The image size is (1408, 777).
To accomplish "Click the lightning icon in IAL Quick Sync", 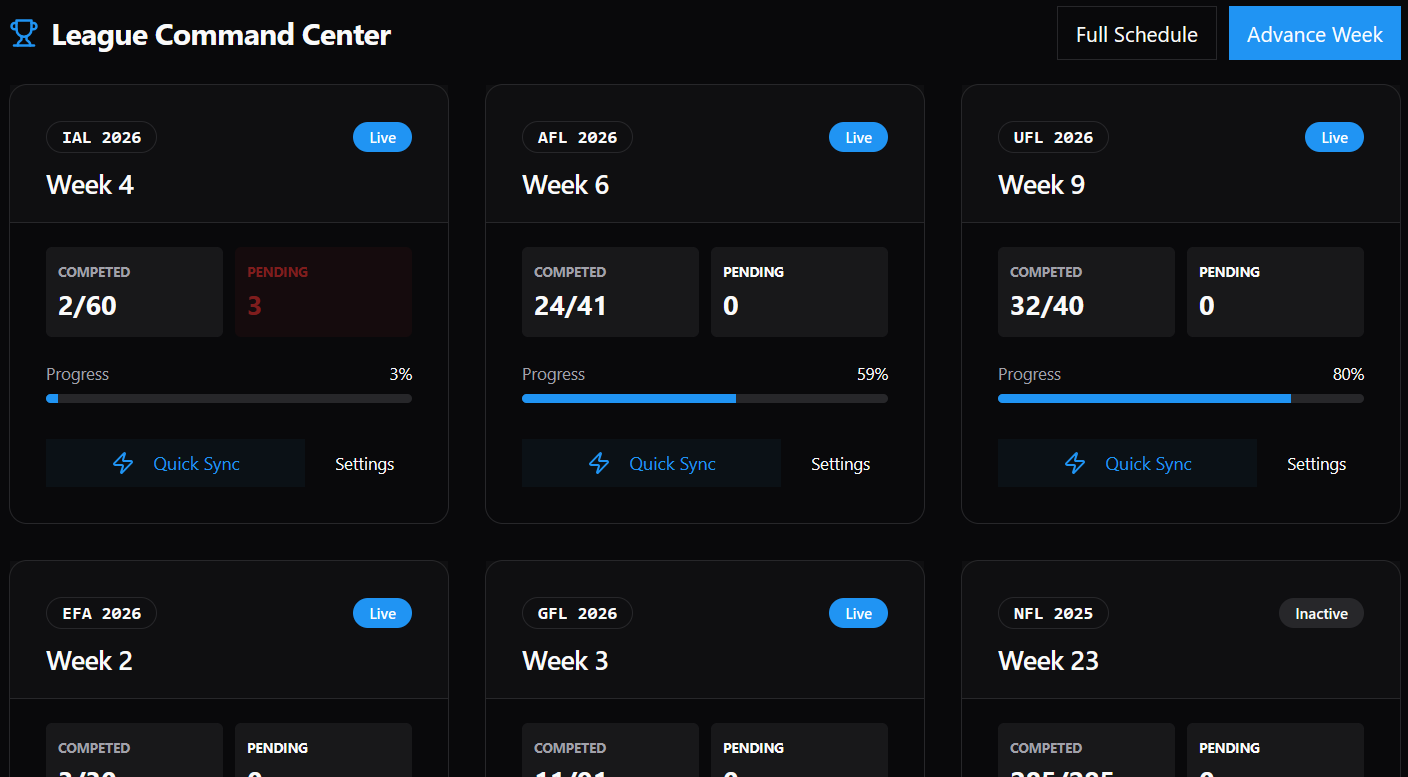I will [123, 463].
